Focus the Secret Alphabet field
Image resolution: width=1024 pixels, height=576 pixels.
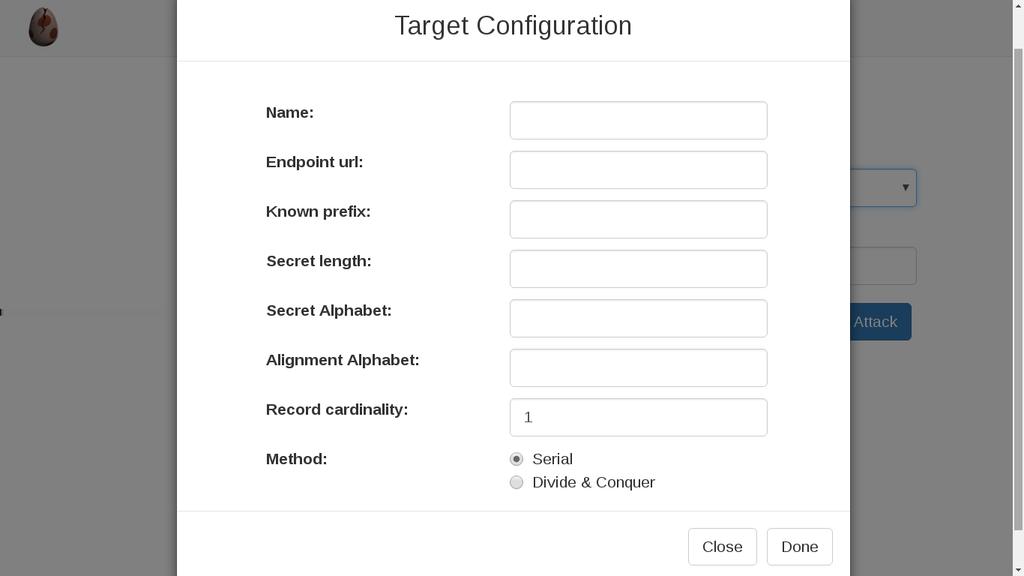(639, 319)
